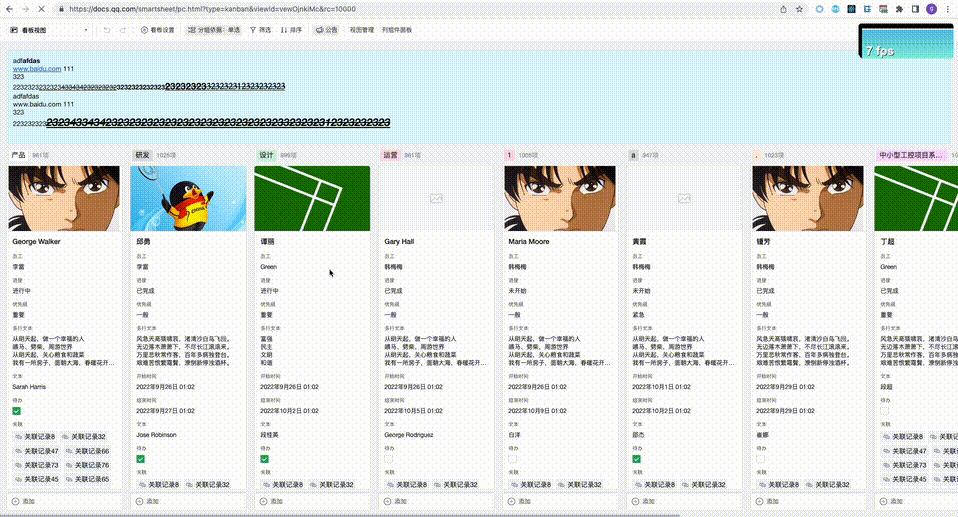Click the 研发 column group header
The height and width of the screenshot is (517, 958).
[x=142, y=155]
